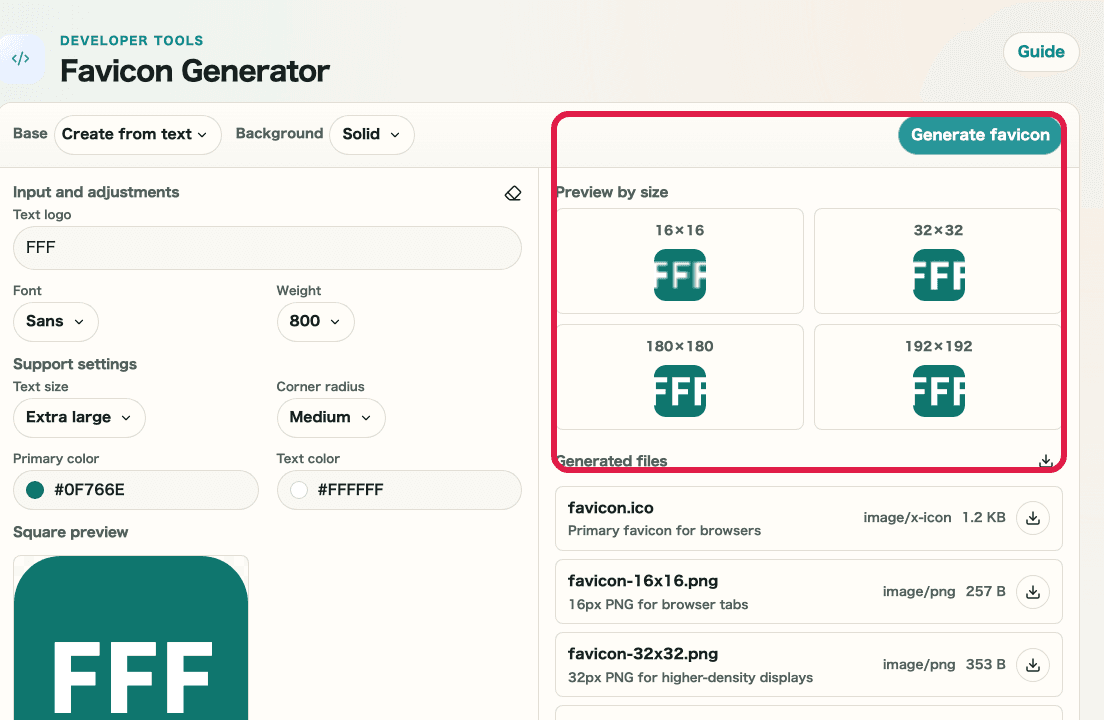Click the 16×16 preview icon
1104x720 pixels.
point(680,276)
